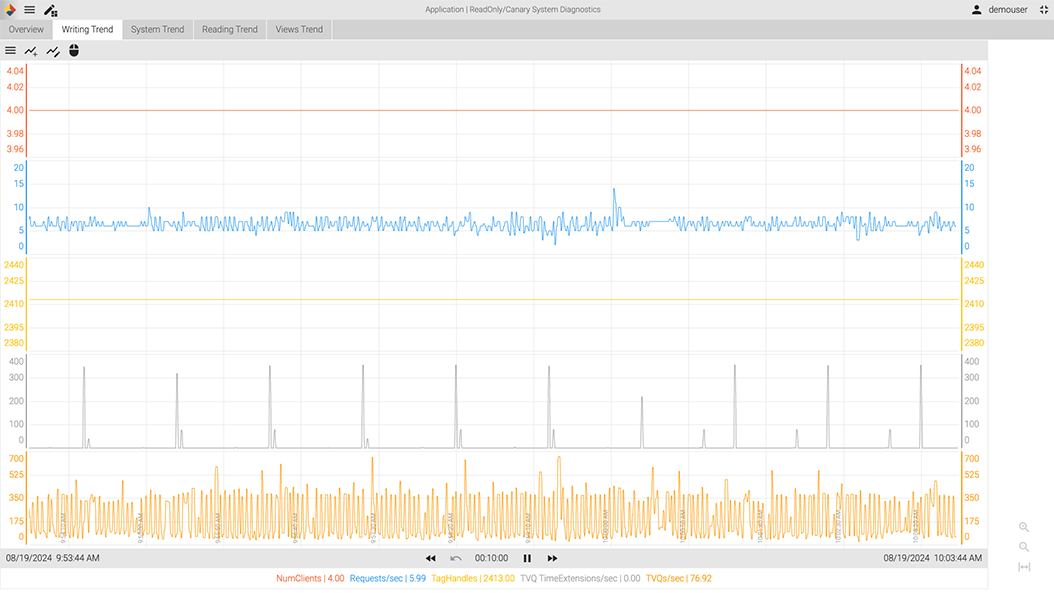Select the Writing Trend tab
This screenshot has width=1054, height=593.
(87, 30)
